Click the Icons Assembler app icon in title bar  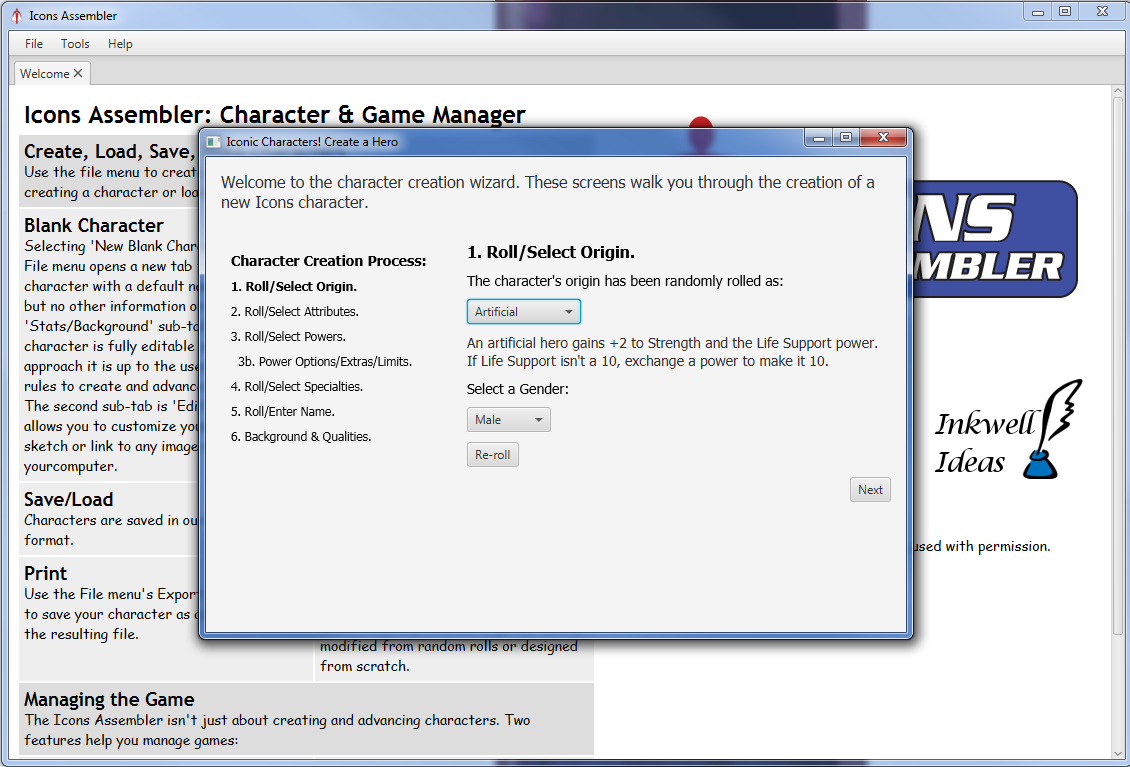[x=16, y=16]
